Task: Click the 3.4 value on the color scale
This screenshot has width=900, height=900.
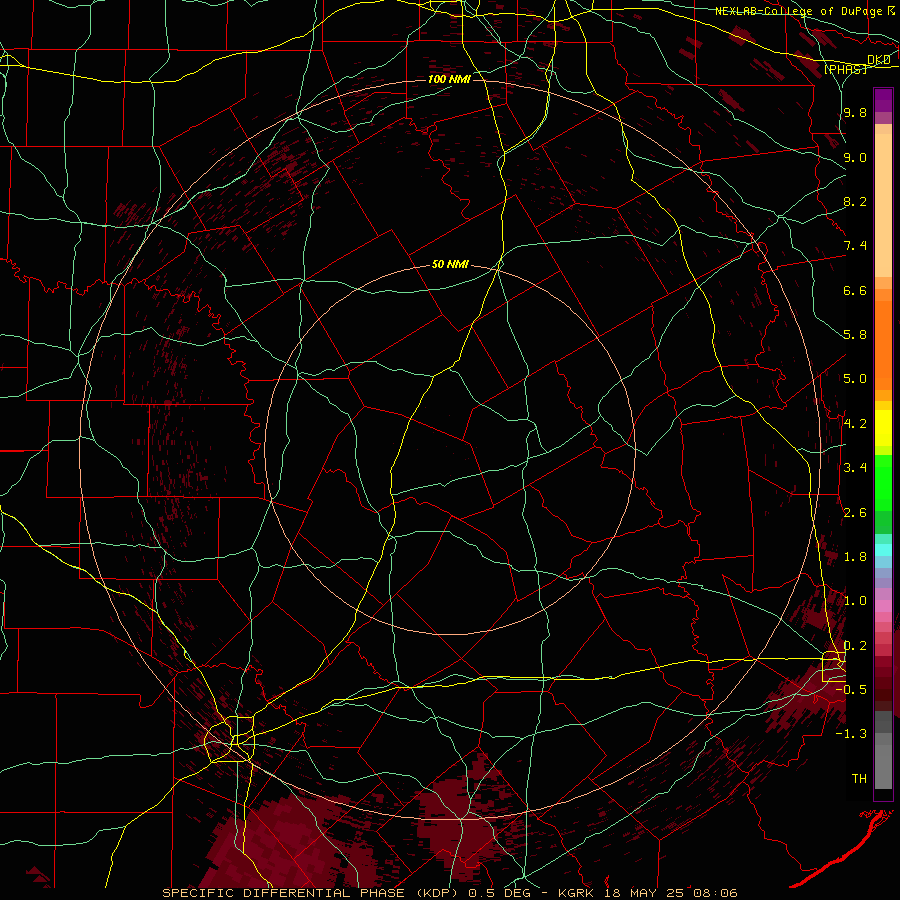Action: 855,468
